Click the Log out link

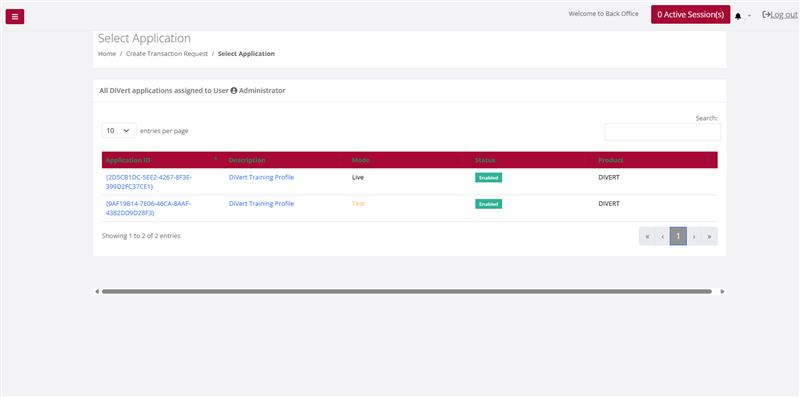[779, 15]
